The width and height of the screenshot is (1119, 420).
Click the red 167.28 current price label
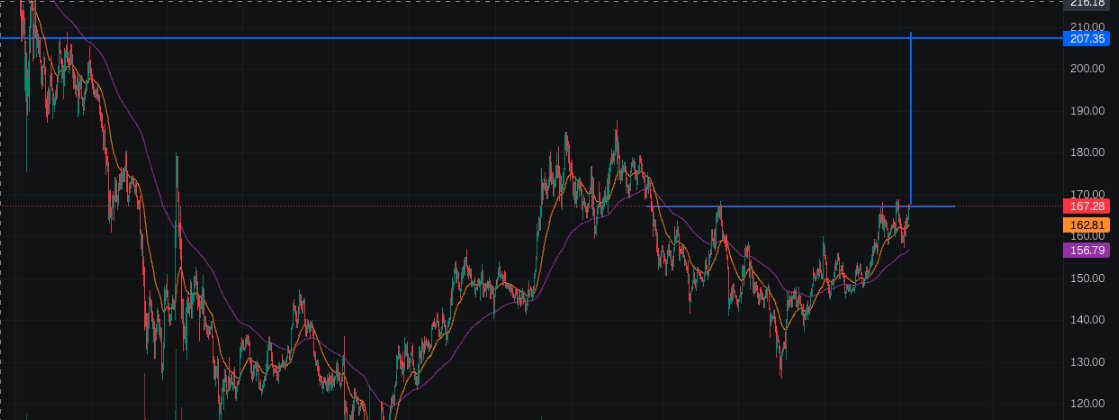(1087, 206)
